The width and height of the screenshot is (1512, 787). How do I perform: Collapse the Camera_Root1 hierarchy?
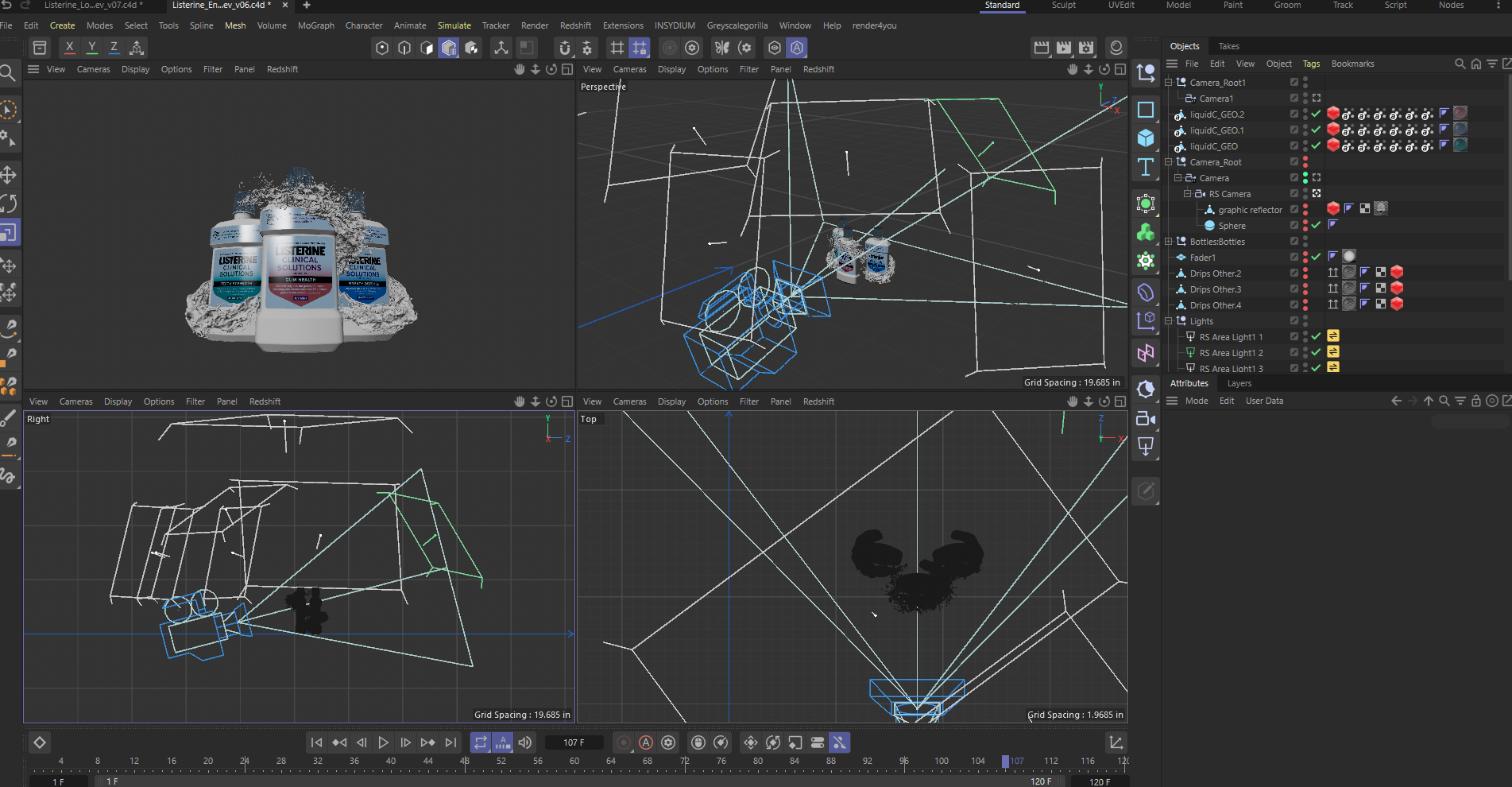[x=1169, y=83]
